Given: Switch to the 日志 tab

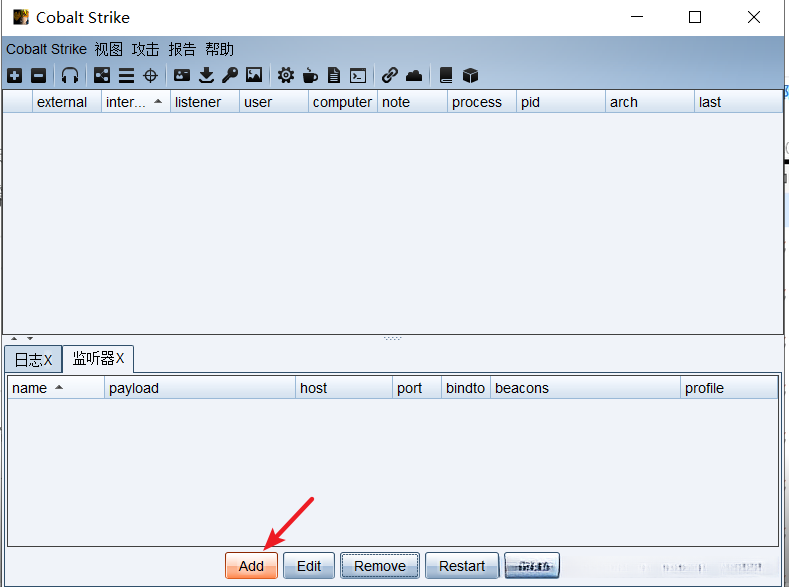Looking at the screenshot, I should (33, 360).
